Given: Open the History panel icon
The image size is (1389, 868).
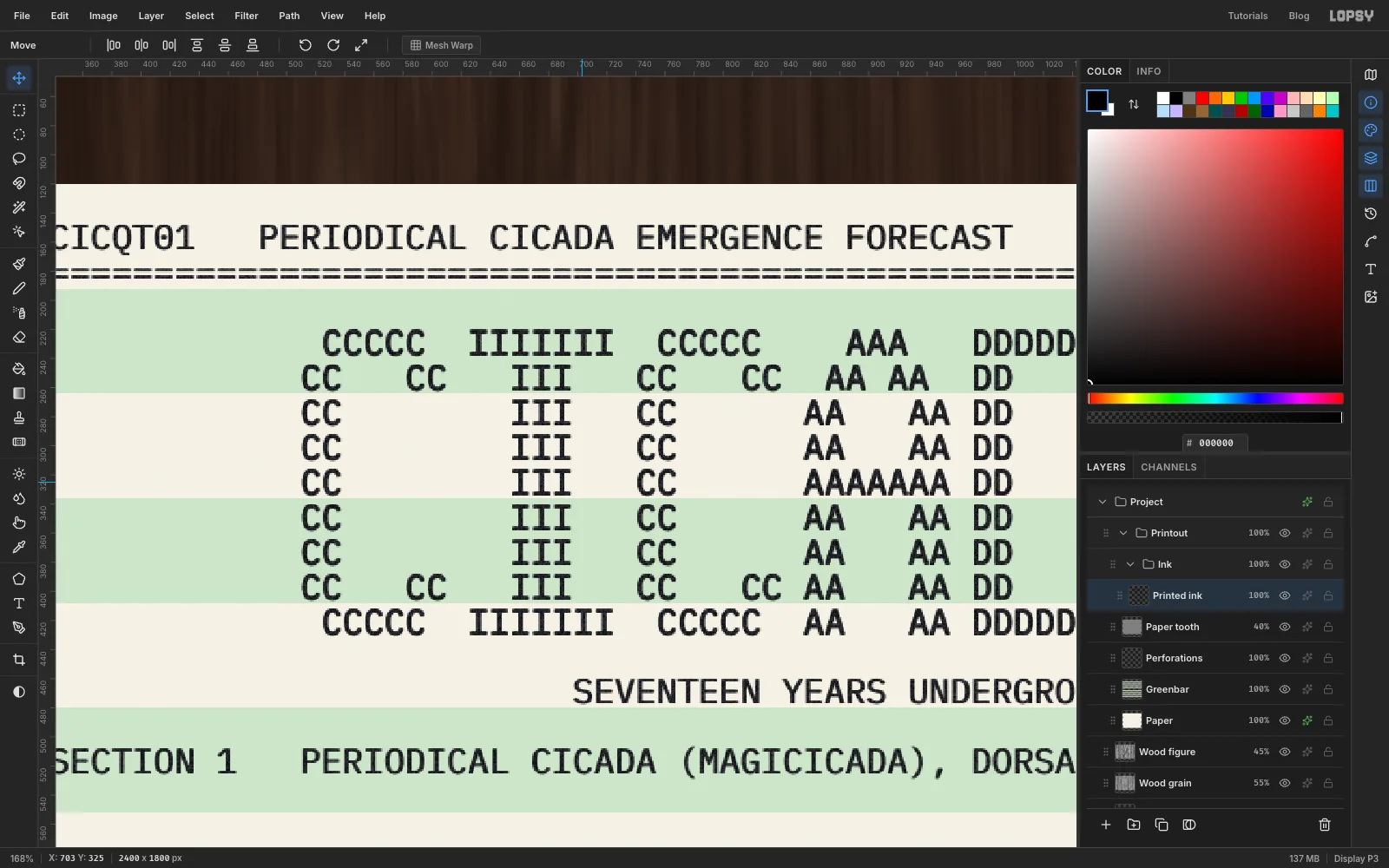Looking at the screenshot, I should click(1371, 214).
